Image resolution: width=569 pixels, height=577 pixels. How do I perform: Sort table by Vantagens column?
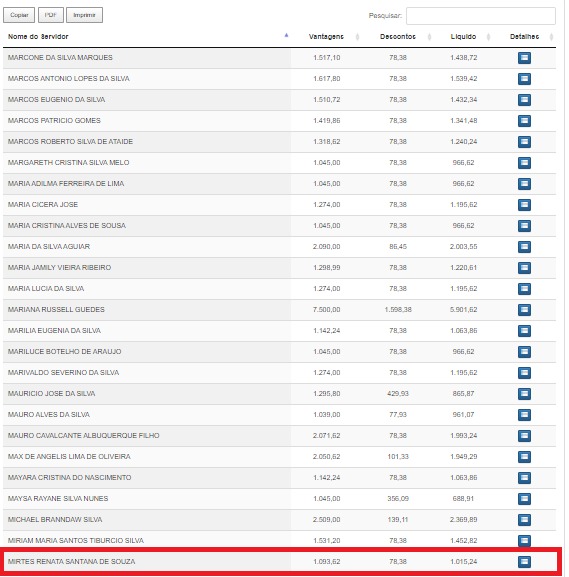[x=326, y=36]
